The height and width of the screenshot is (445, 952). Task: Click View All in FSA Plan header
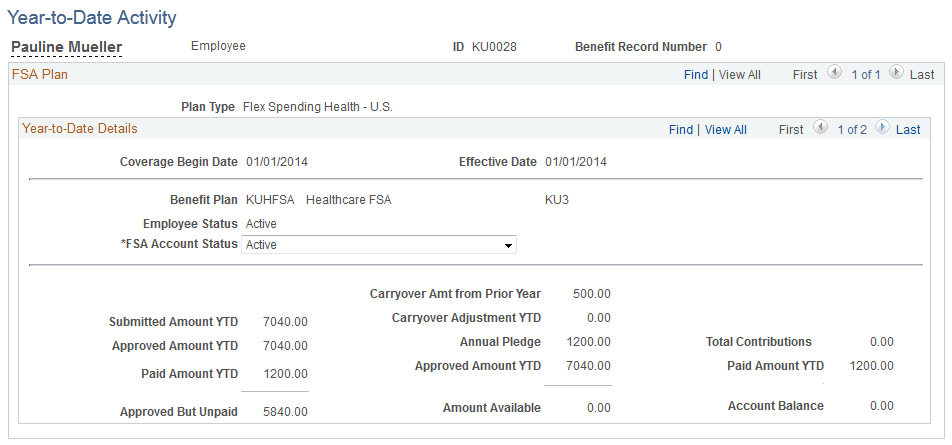pos(740,75)
